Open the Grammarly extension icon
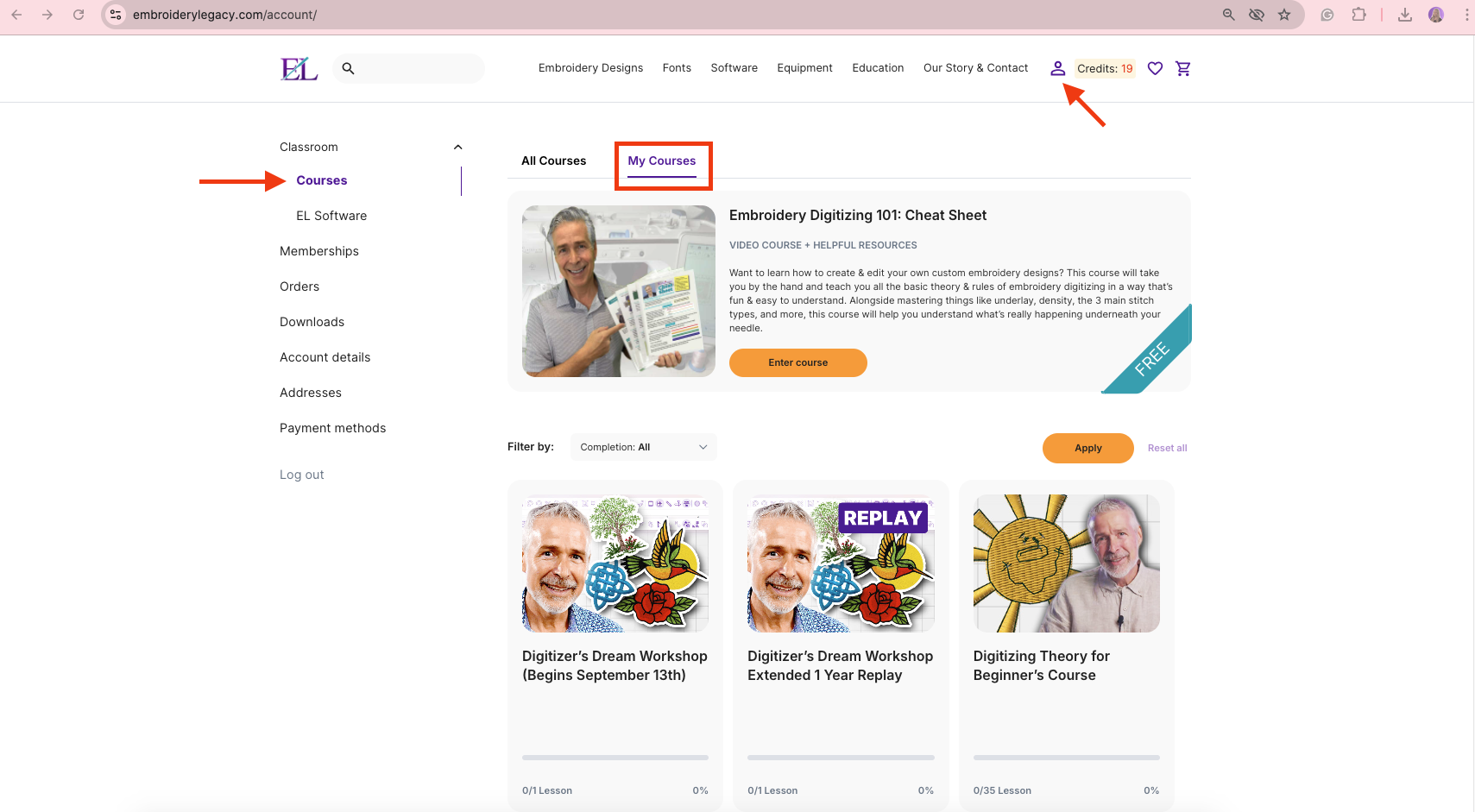Image resolution: width=1475 pixels, height=812 pixels. (1327, 15)
